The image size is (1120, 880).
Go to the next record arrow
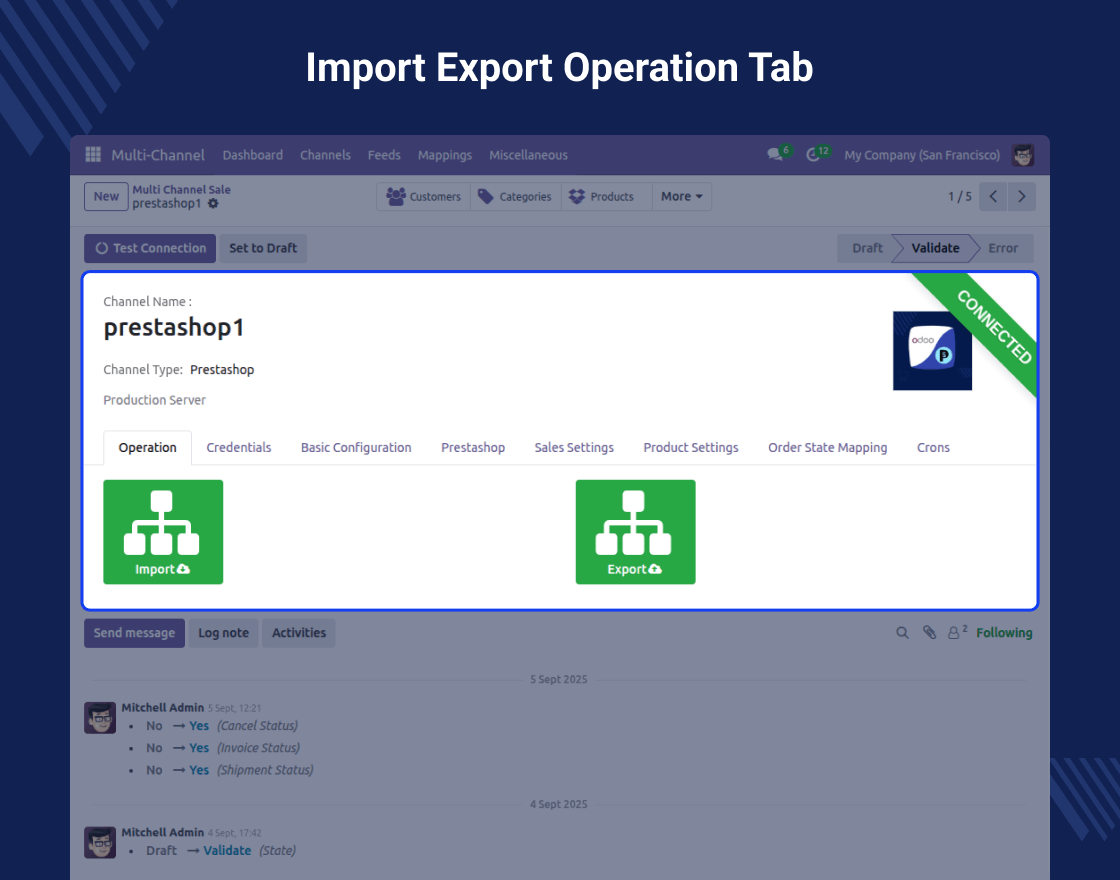click(1021, 196)
